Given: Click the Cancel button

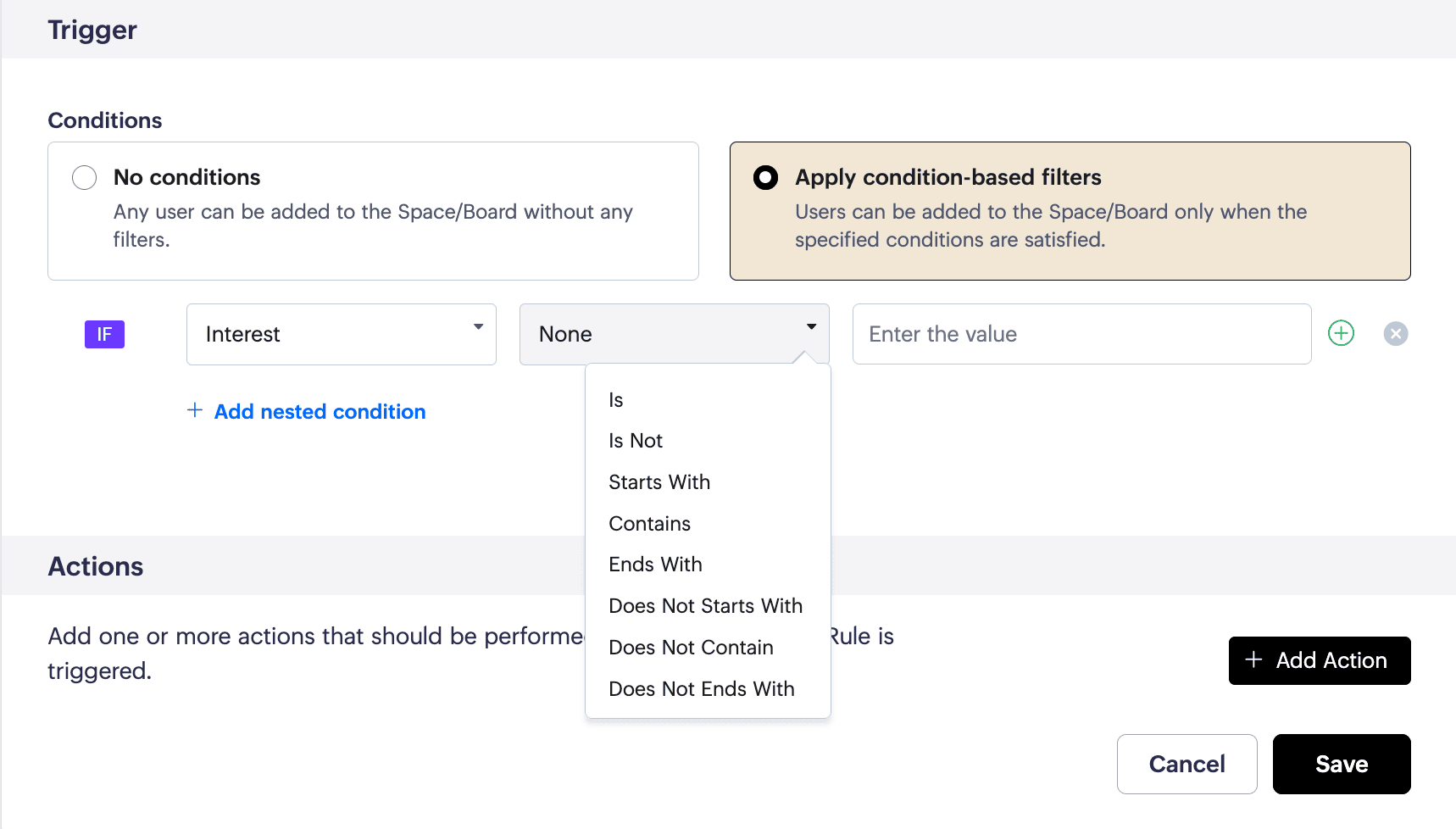Looking at the screenshot, I should 1186,764.
